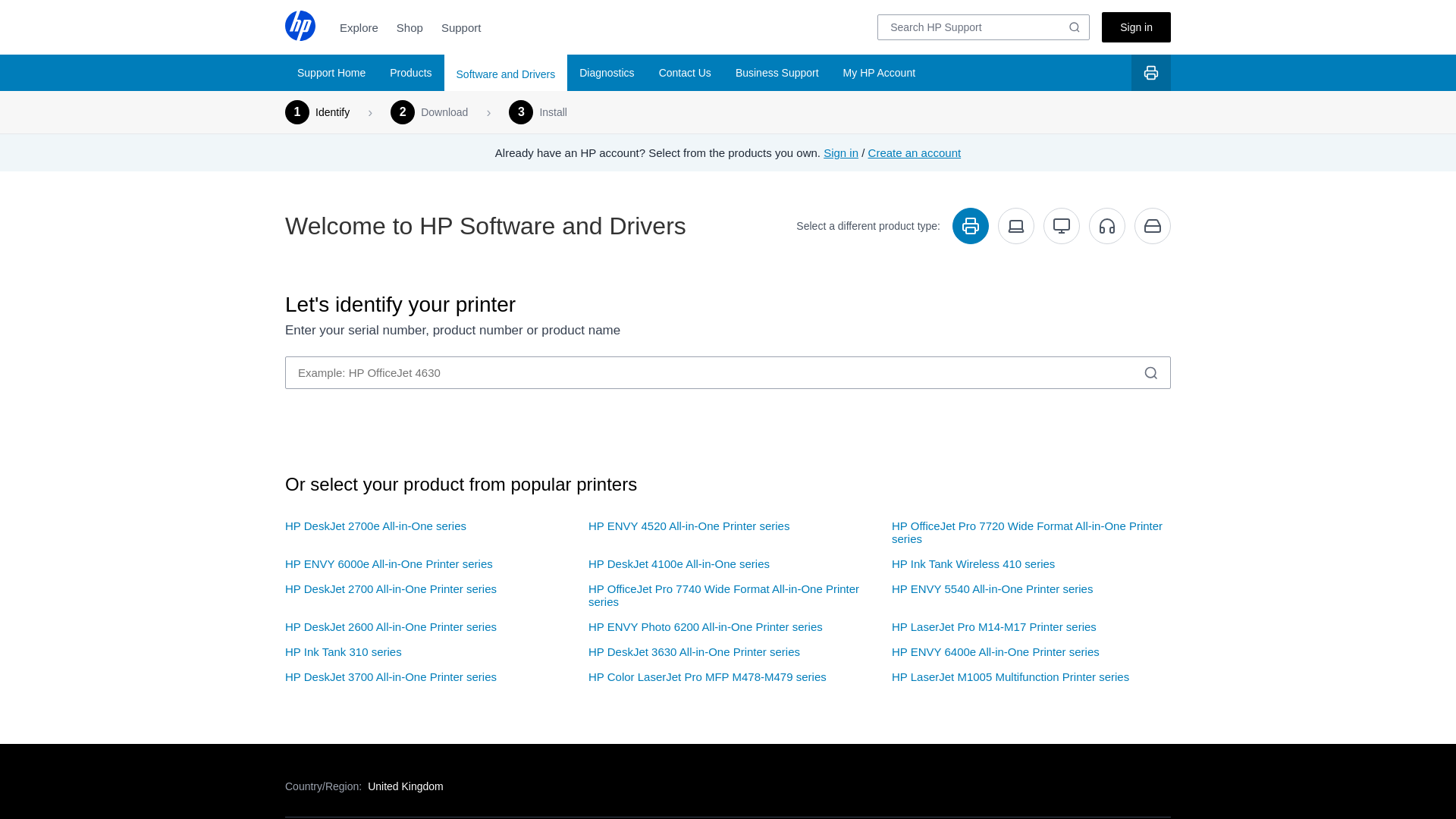This screenshot has height=819, width=1456.
Task: Open HP DeskJet 2700e All-in-One series
Action: pos(376,526)
